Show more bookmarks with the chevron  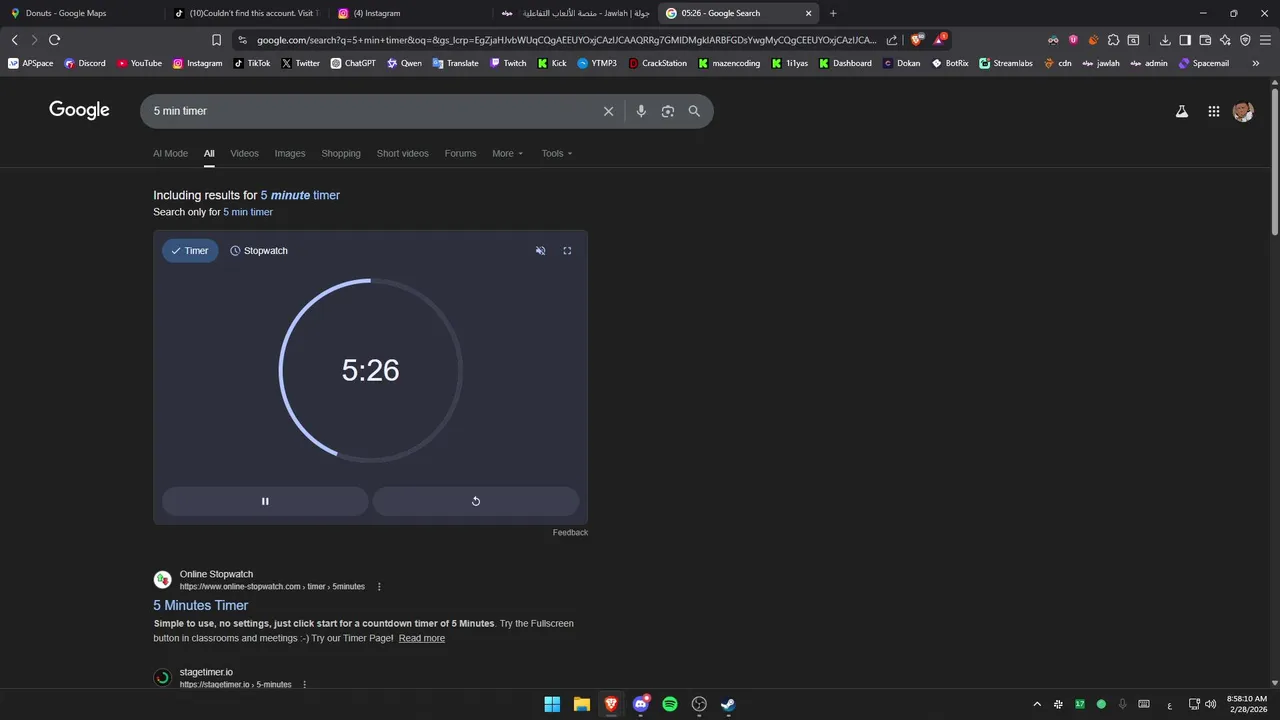point(1256,63)
